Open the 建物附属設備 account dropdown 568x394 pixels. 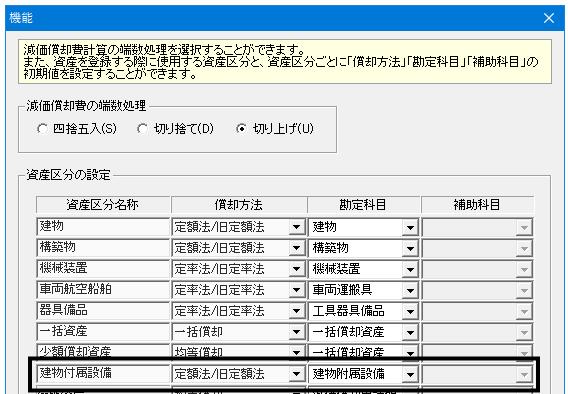[x=410, y=374]
